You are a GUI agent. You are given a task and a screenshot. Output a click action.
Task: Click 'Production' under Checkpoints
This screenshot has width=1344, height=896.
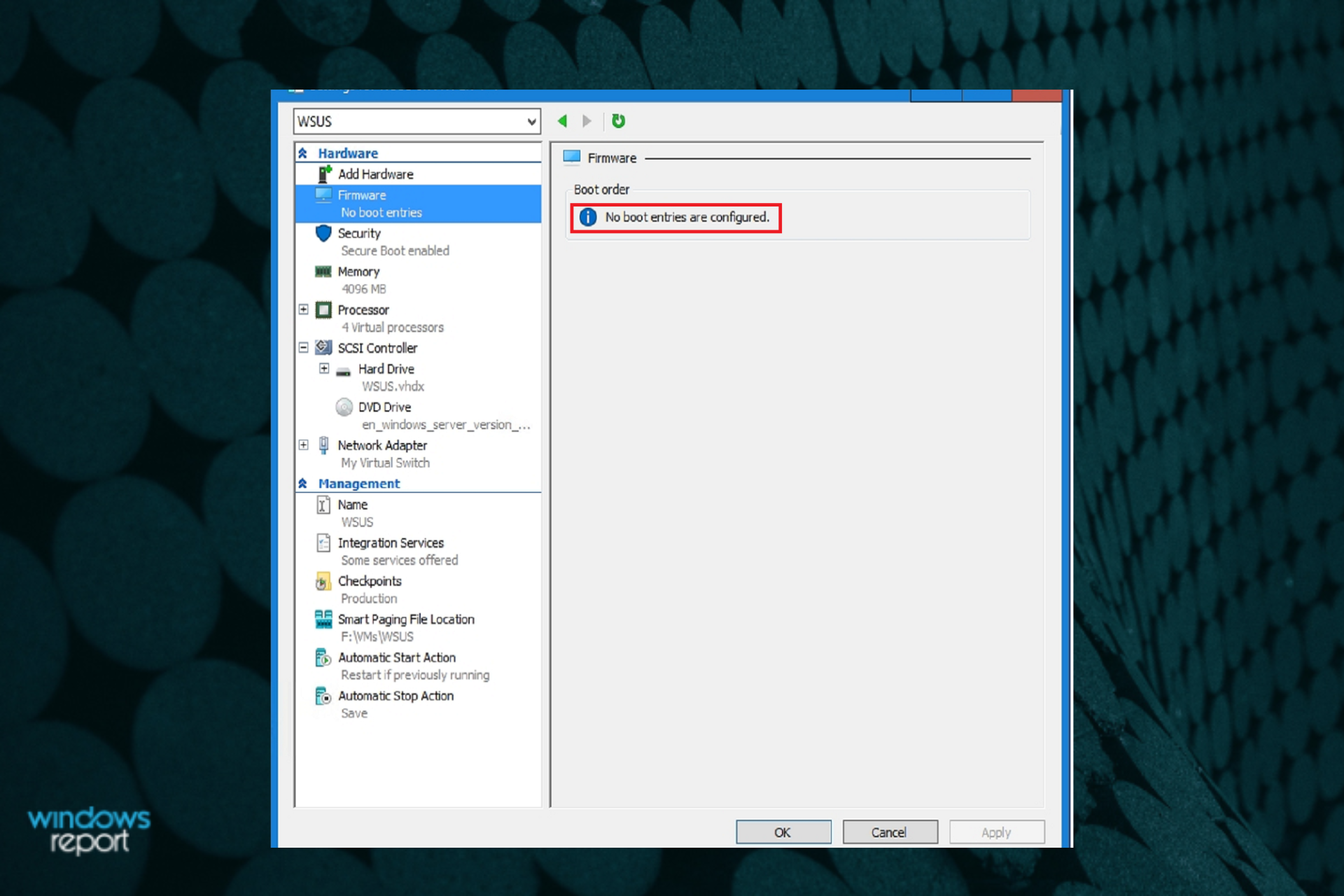coord(369,598)
